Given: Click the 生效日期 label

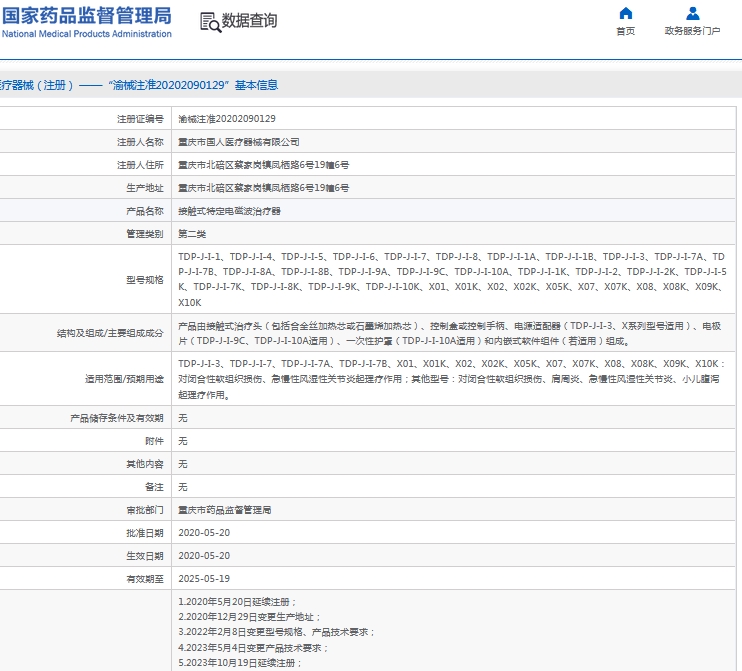Looking at the screenshot, I should pyautogui.click(x=145, y=556).
